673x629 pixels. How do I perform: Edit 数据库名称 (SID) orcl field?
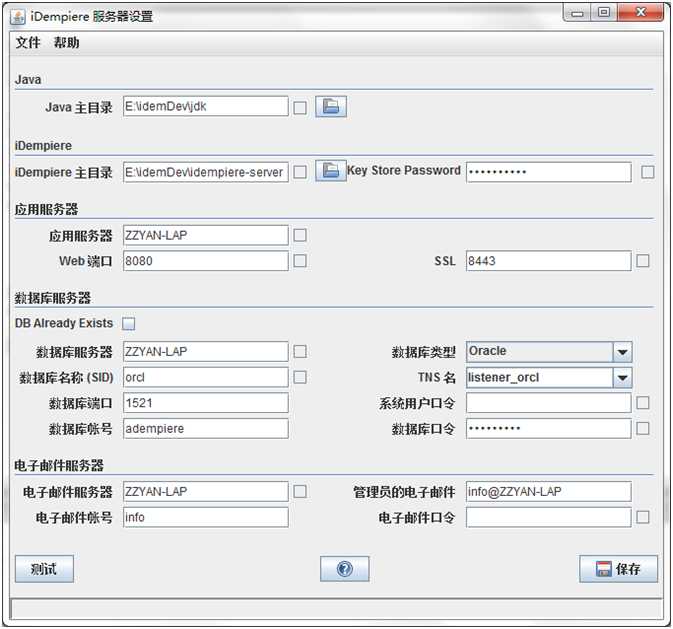pyautogui.click(x=206, y=377)
